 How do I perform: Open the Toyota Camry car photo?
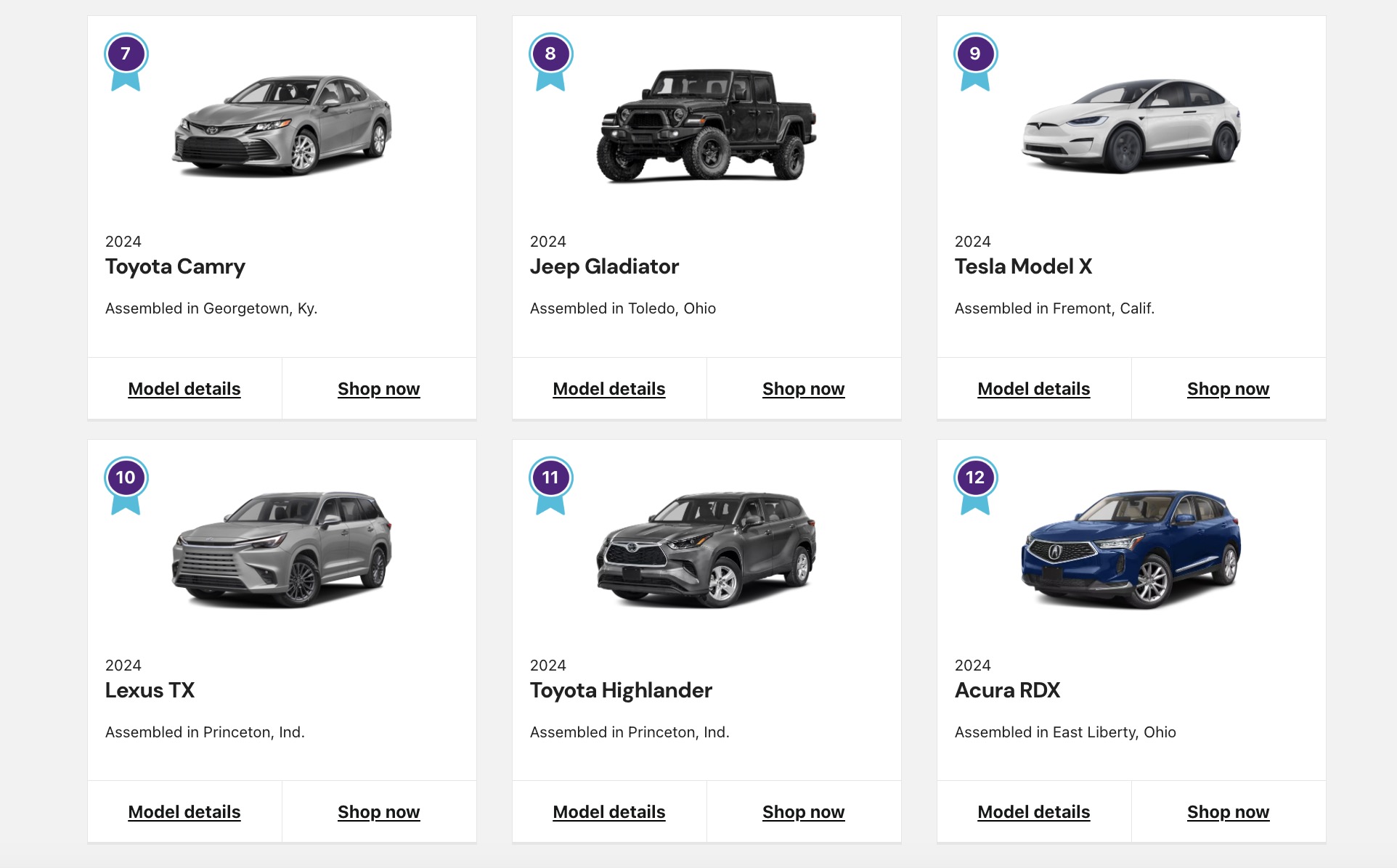pos(282,126)
